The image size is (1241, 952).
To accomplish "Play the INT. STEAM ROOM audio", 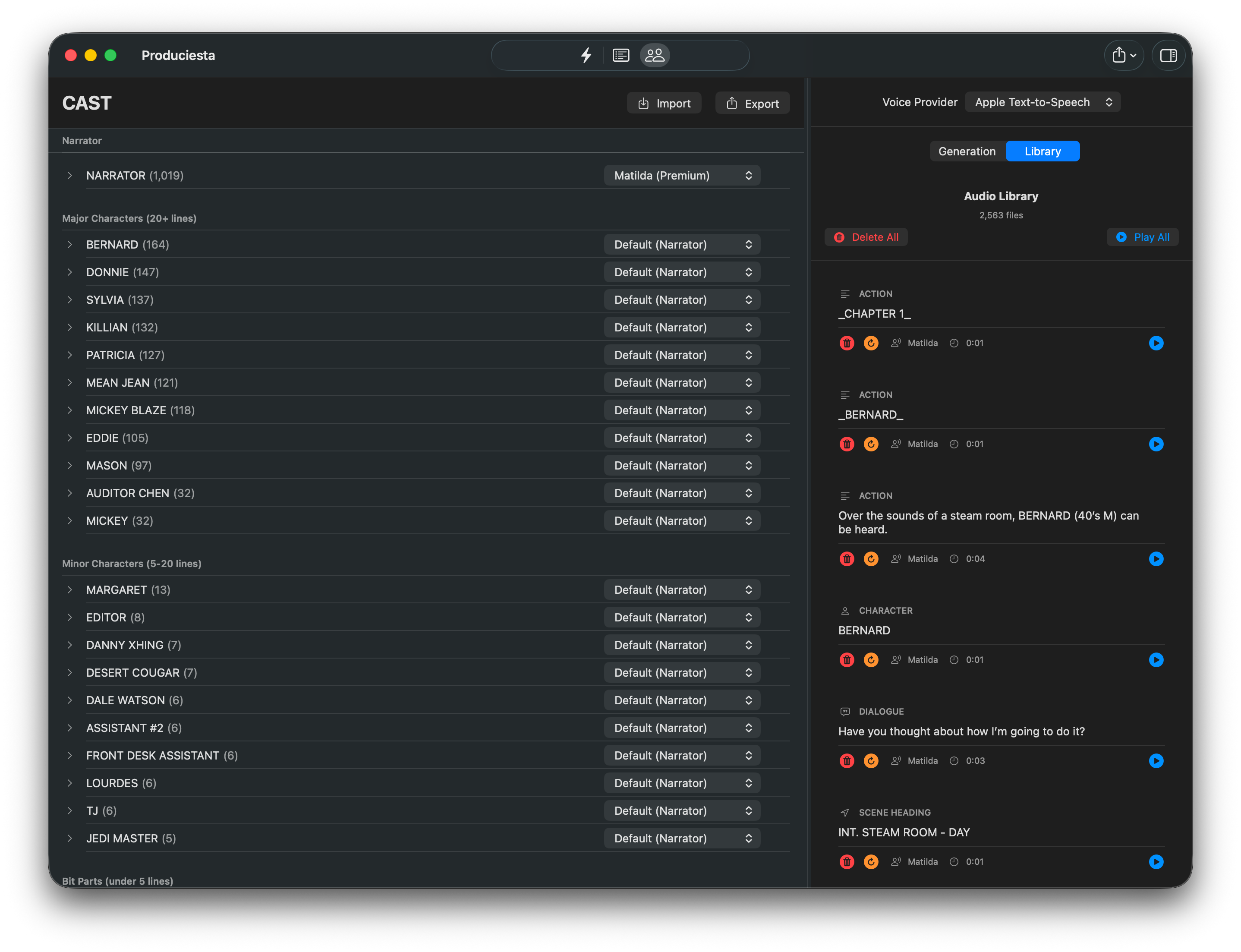I will pyautogui.click(x=1156, y=861).
